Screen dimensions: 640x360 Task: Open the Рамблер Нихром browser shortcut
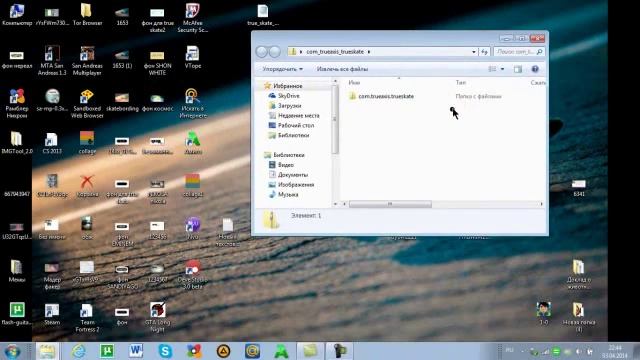pos(17,104)
